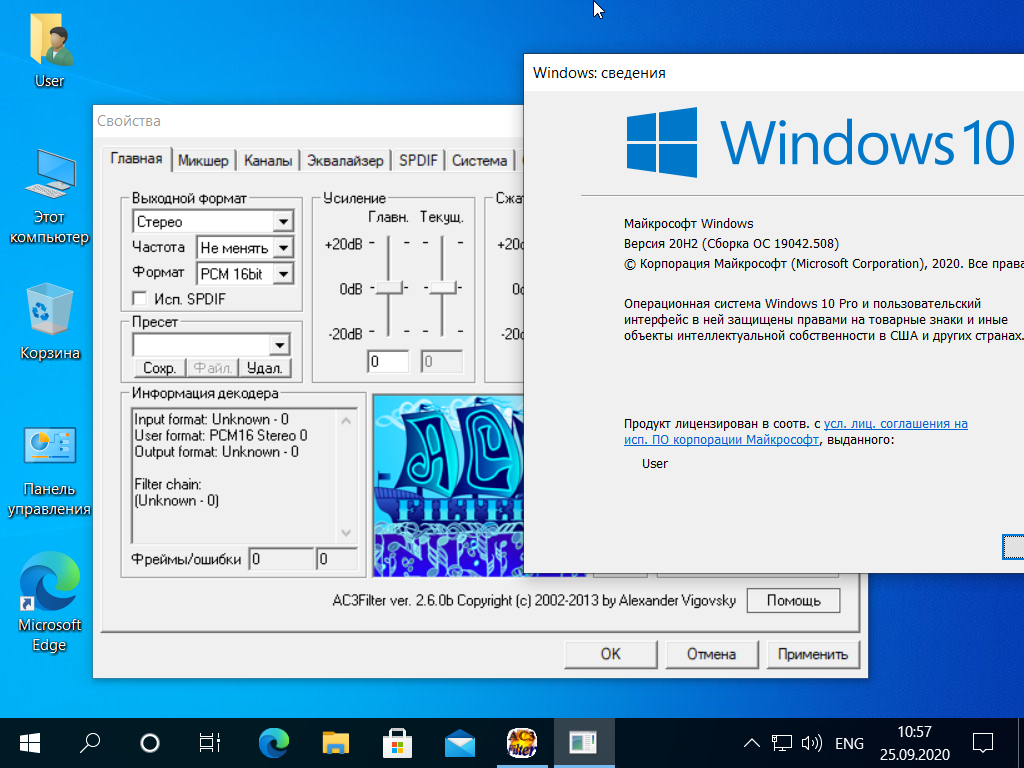The image size is (1024, 768).
Task: Click 'Windows: сведения' title bar
Action: pos(774,72)
